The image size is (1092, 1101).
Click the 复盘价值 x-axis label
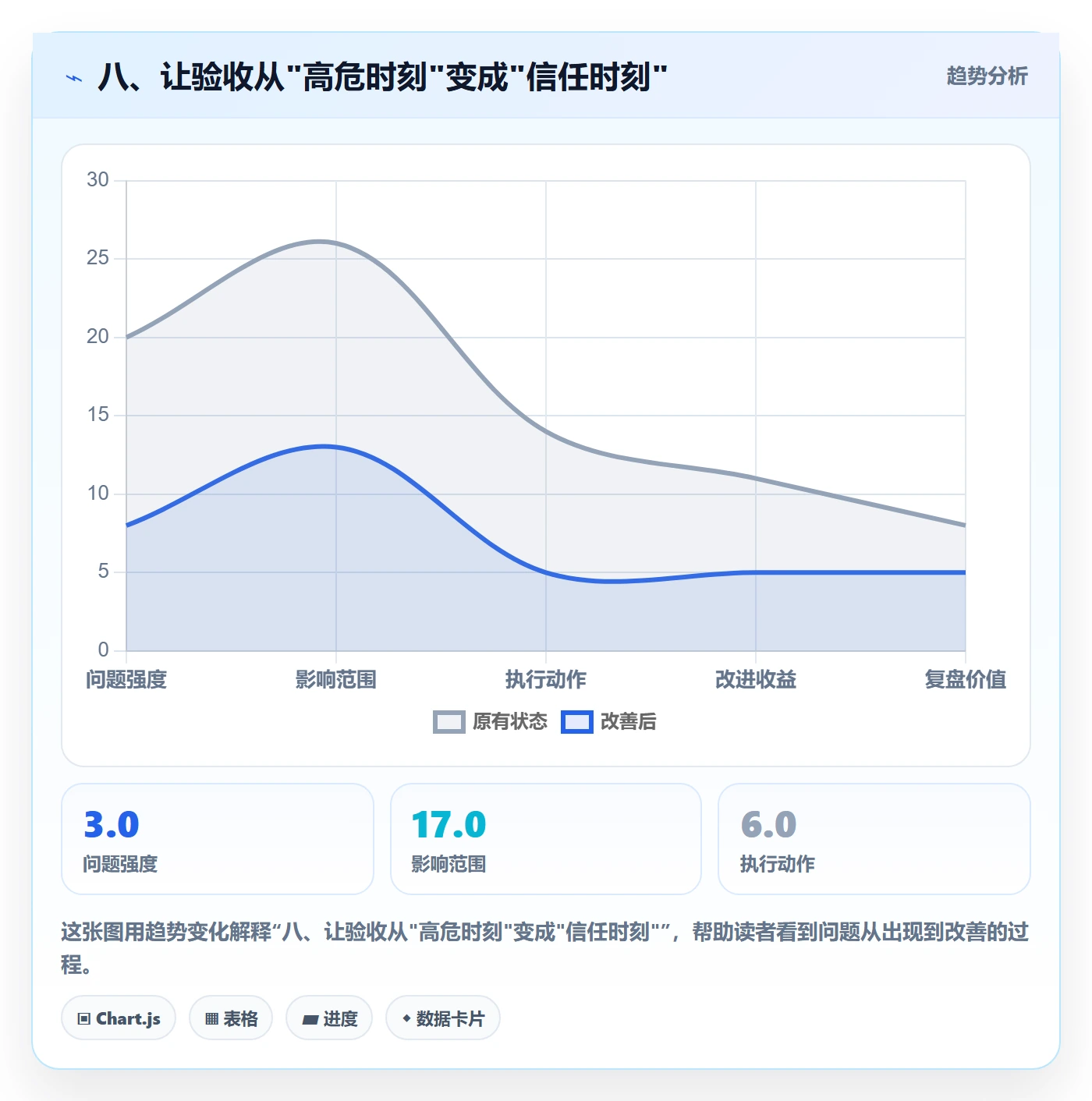click(x=966, y=679)
